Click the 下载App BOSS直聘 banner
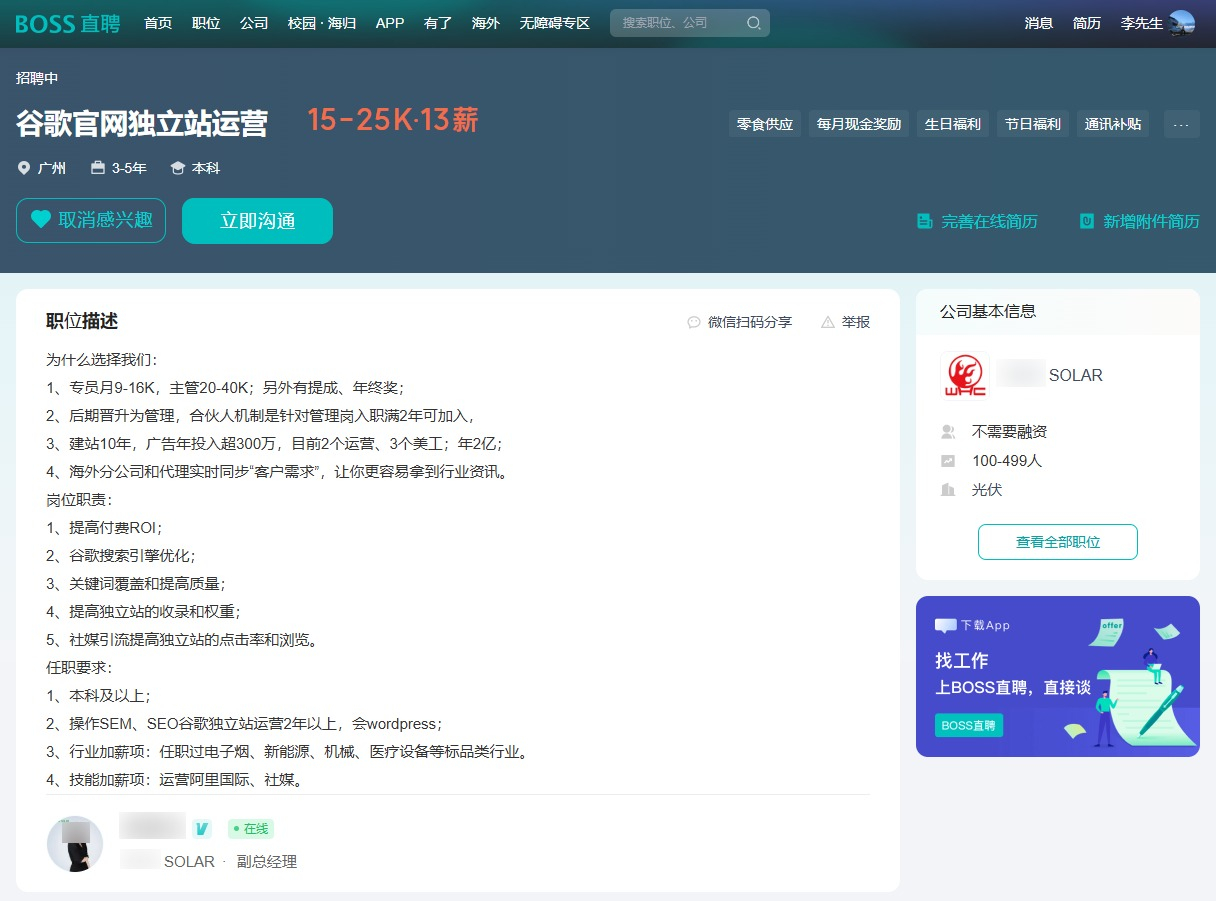1216x901 pixels. 1057,676
